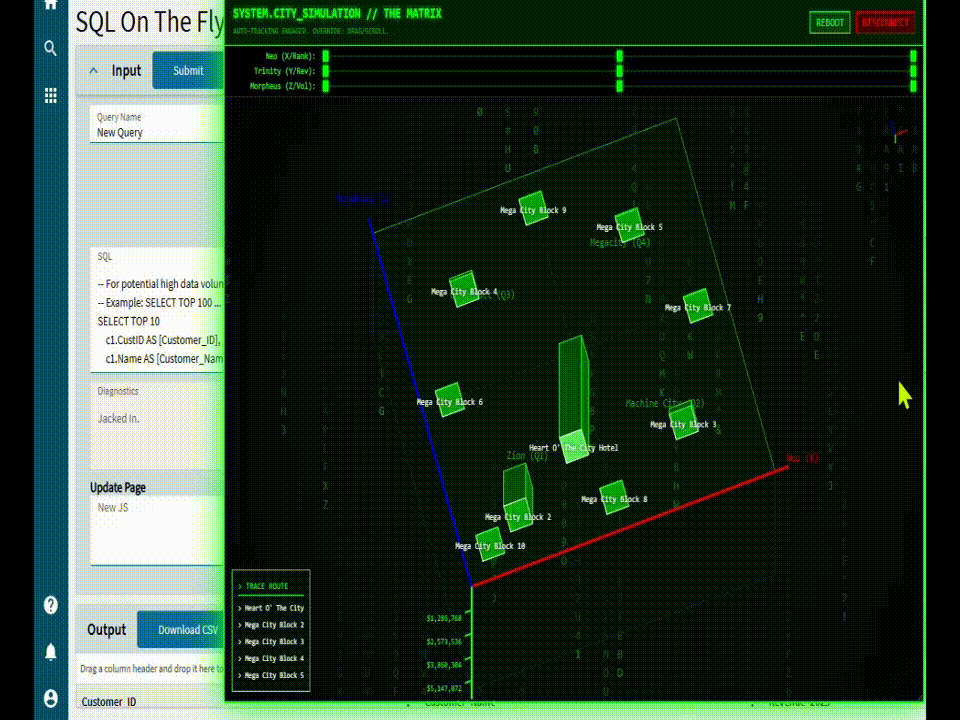Click inside the SQL editor text area
Image resolution: width=960 pixels, height=720 pixels.
(157, 310)
